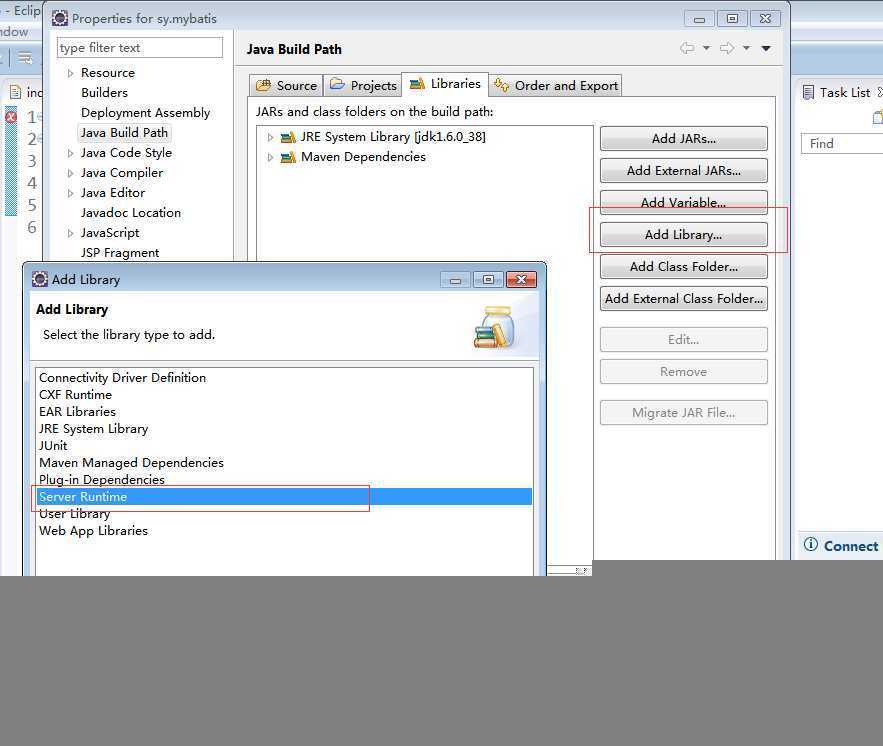Expand the Java Editor tree item

click(70, 193)
